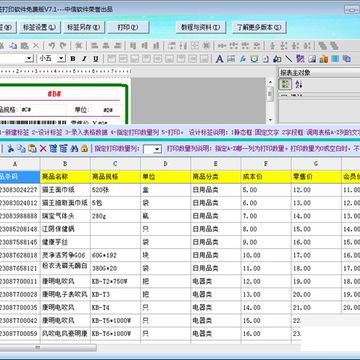Insert a date/time clock object

click(254, 59)
